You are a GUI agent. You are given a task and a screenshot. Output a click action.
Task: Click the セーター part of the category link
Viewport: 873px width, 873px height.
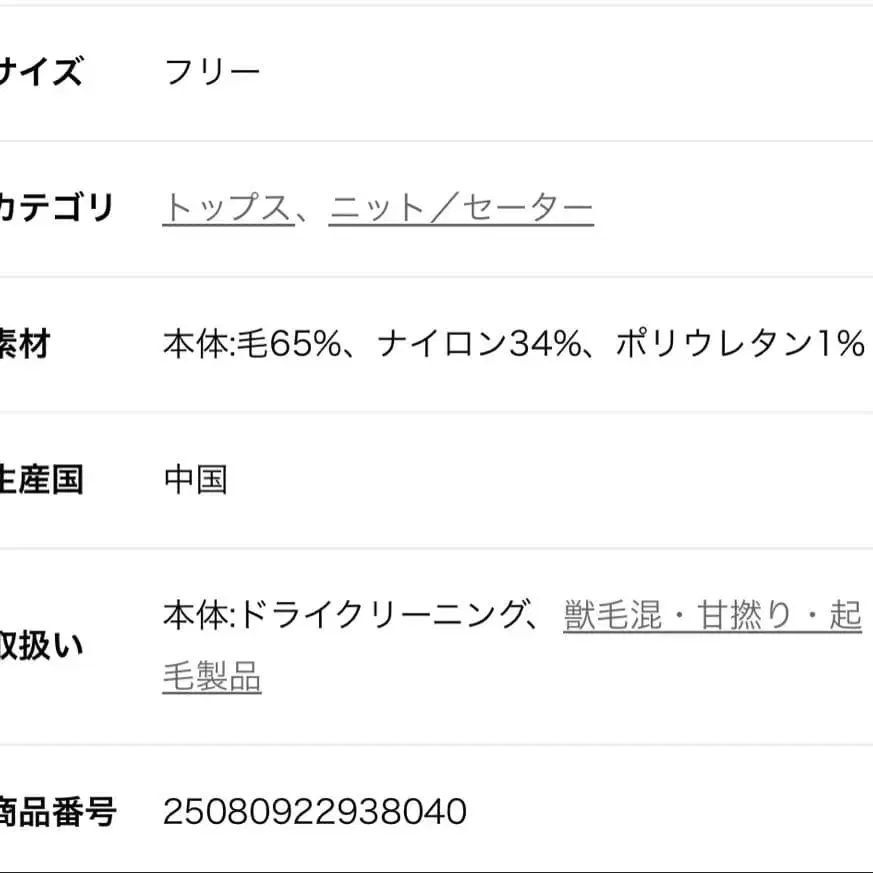[522, 208]
